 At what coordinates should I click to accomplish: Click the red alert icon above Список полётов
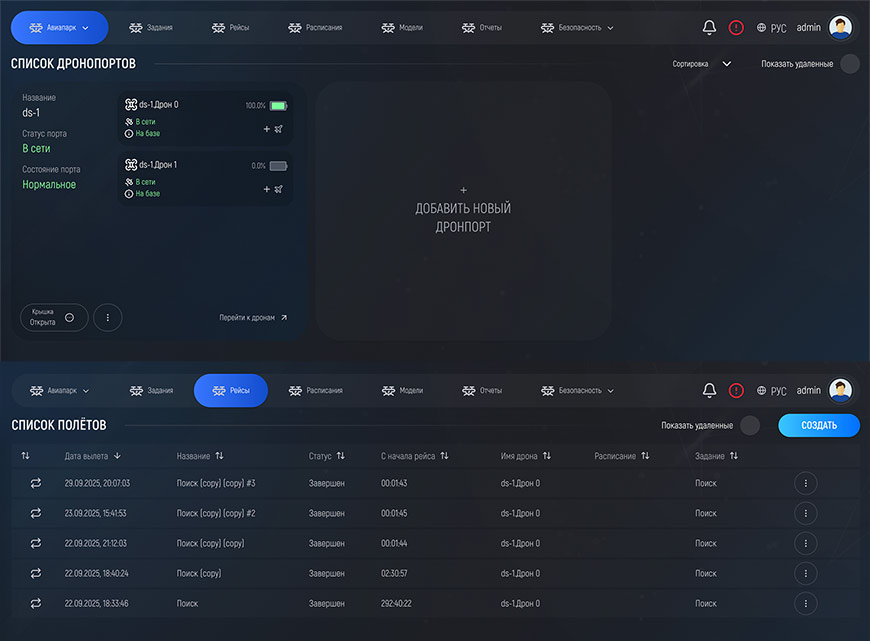(736, 390)
